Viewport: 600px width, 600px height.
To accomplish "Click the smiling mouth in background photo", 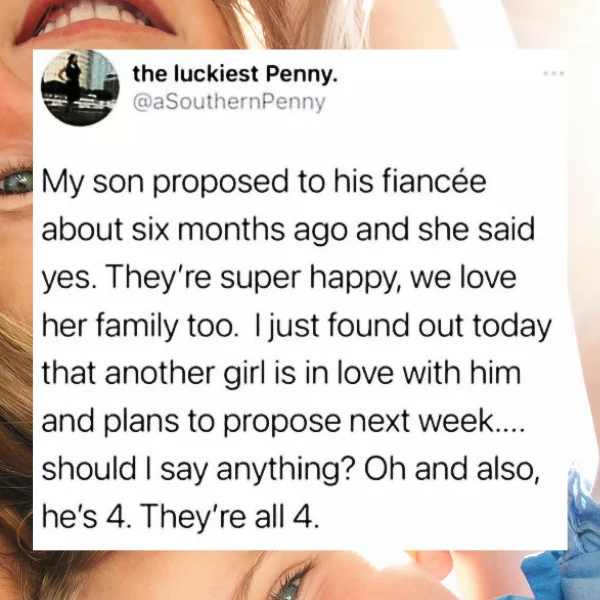I will 95,20.
